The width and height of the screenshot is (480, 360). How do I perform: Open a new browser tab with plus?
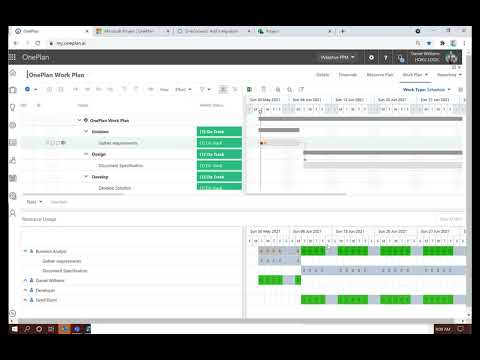(343, 31)
